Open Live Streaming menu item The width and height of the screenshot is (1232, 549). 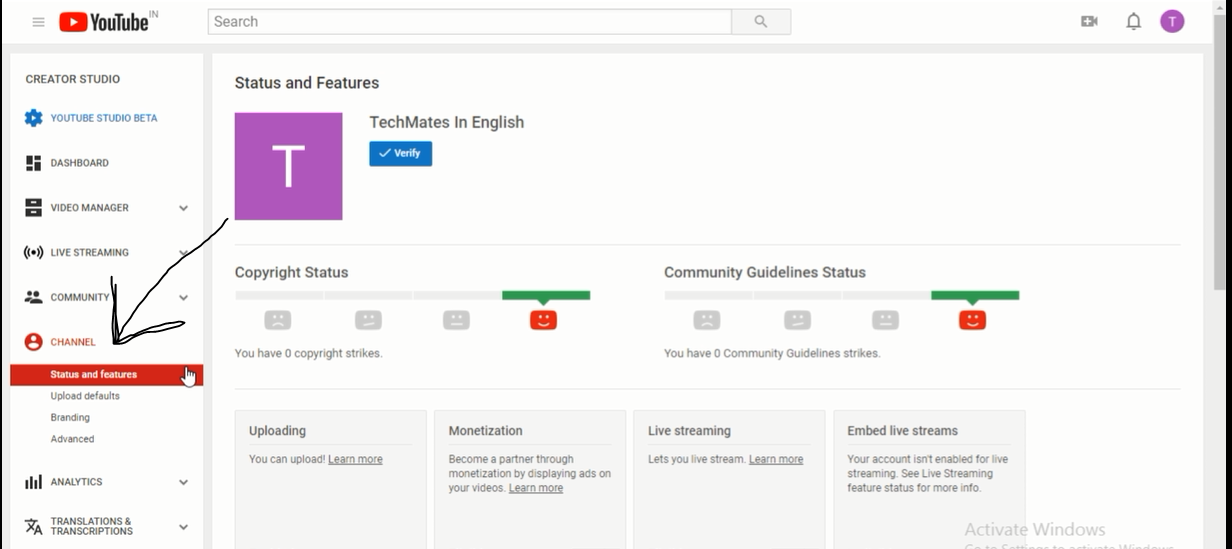90,253
